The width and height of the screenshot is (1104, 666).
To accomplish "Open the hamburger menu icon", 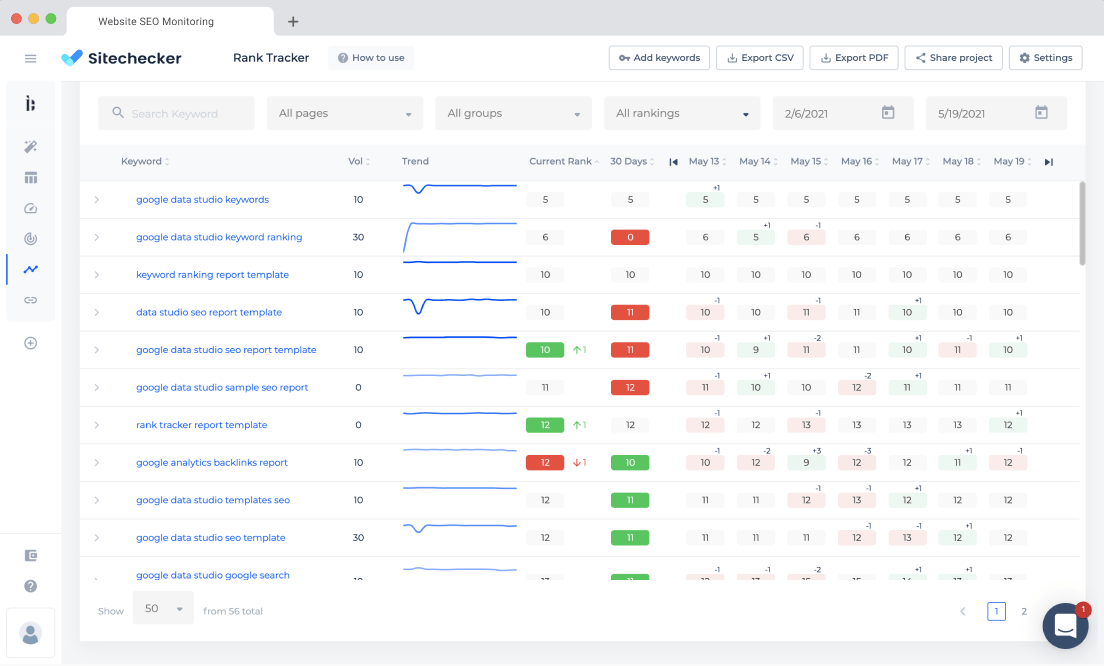I will click(30, 58).
